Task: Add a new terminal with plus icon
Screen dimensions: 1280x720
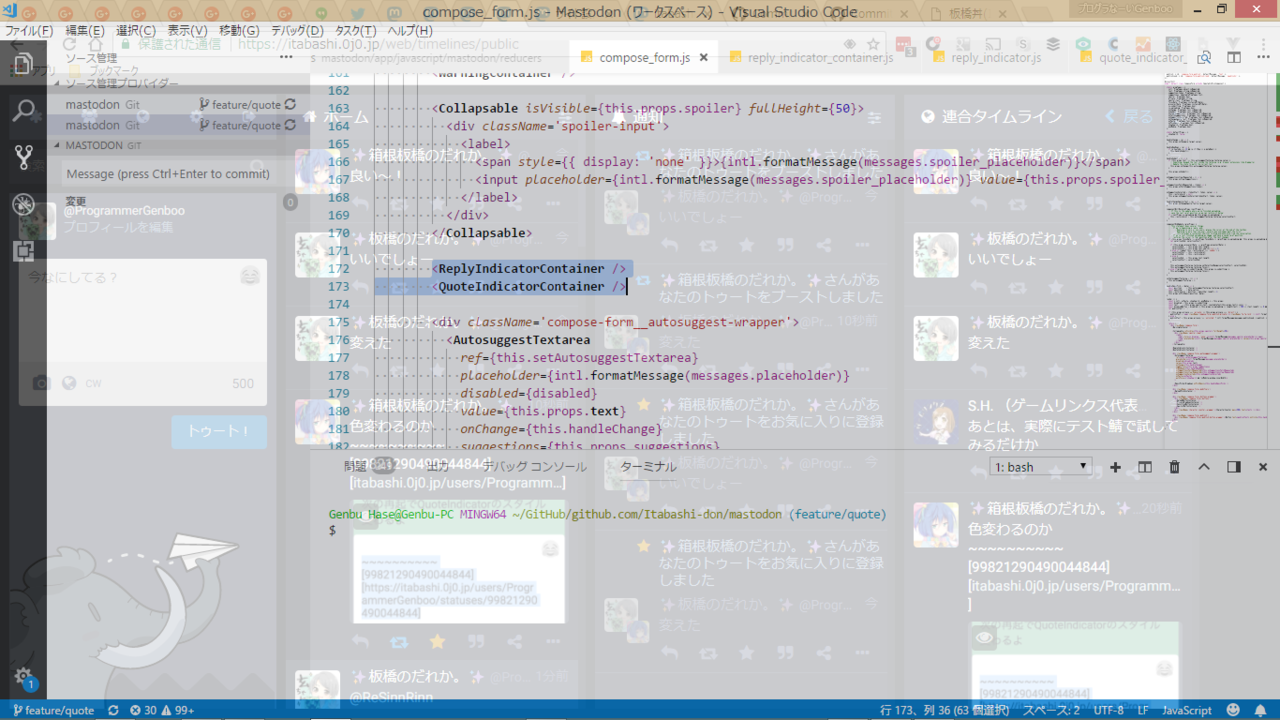Action: point(1116,467)
